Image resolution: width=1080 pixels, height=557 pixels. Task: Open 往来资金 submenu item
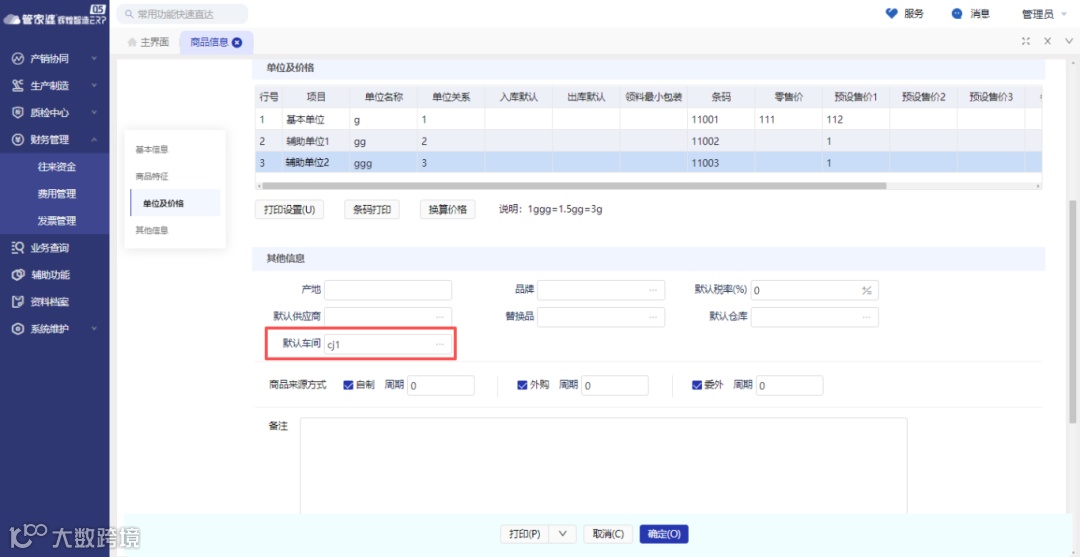(56, 167)
